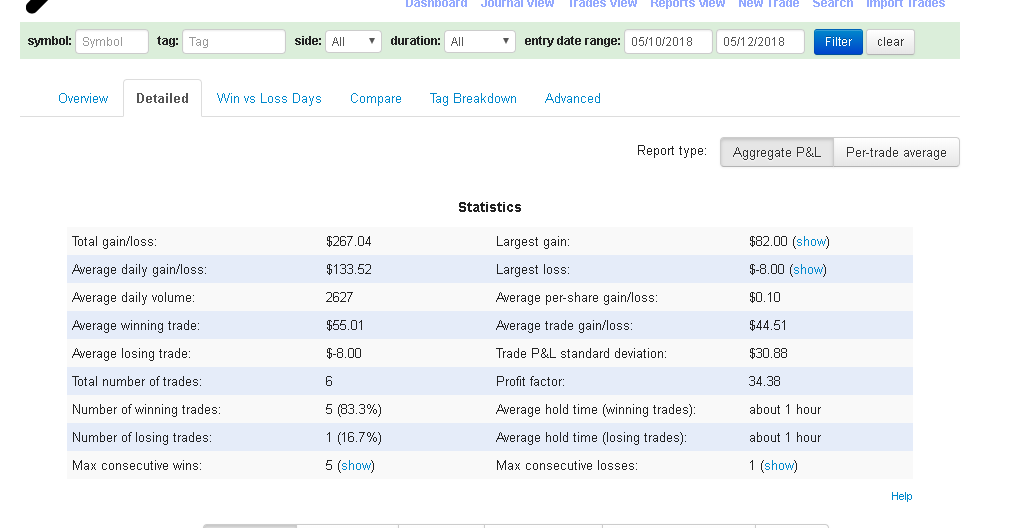Switch to the Overview tab
The height and width of the screenshot is (528, 1021).
83,98
